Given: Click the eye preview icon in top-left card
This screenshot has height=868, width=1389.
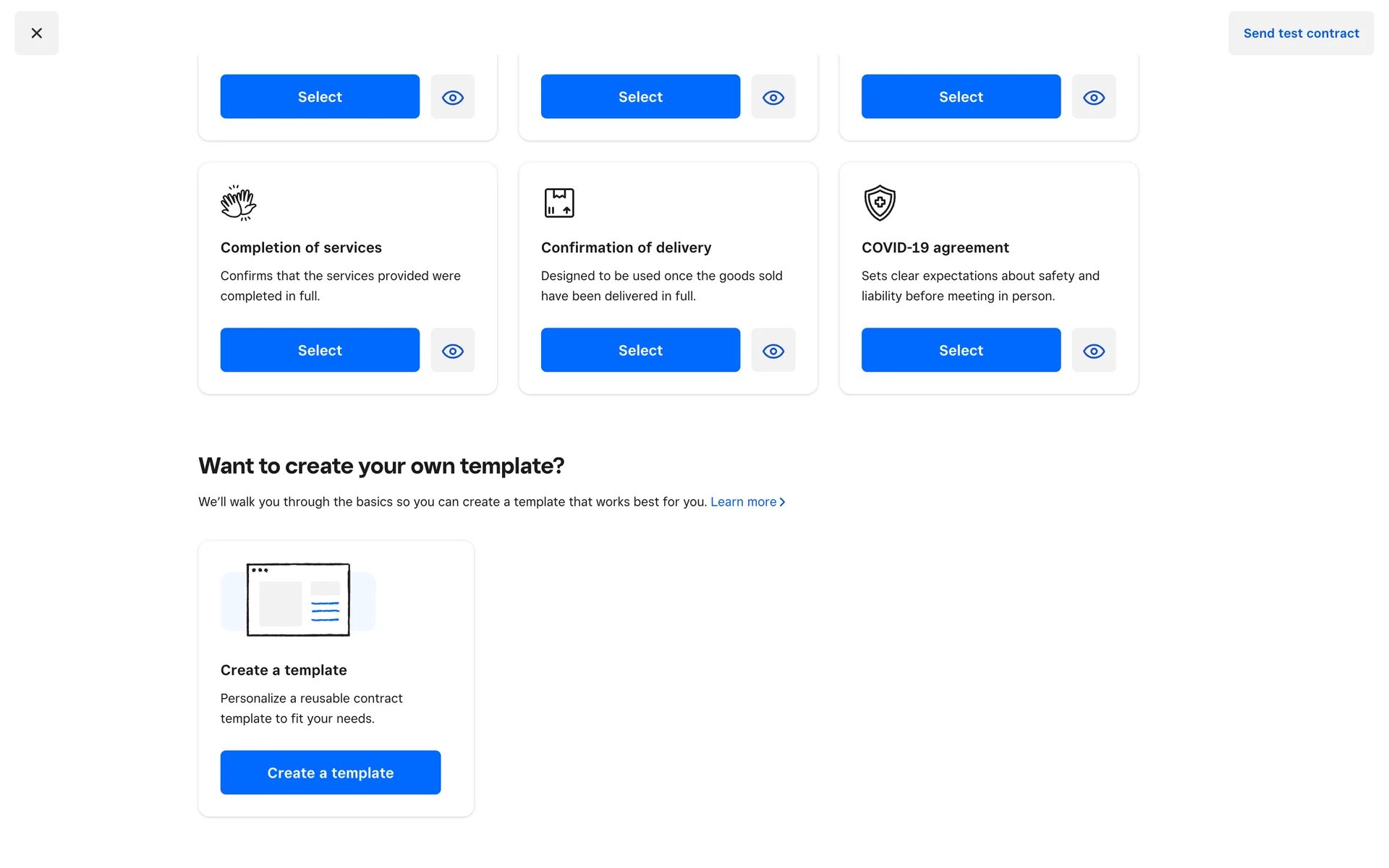Looking at the screenshot, I should tap(453, 97).
